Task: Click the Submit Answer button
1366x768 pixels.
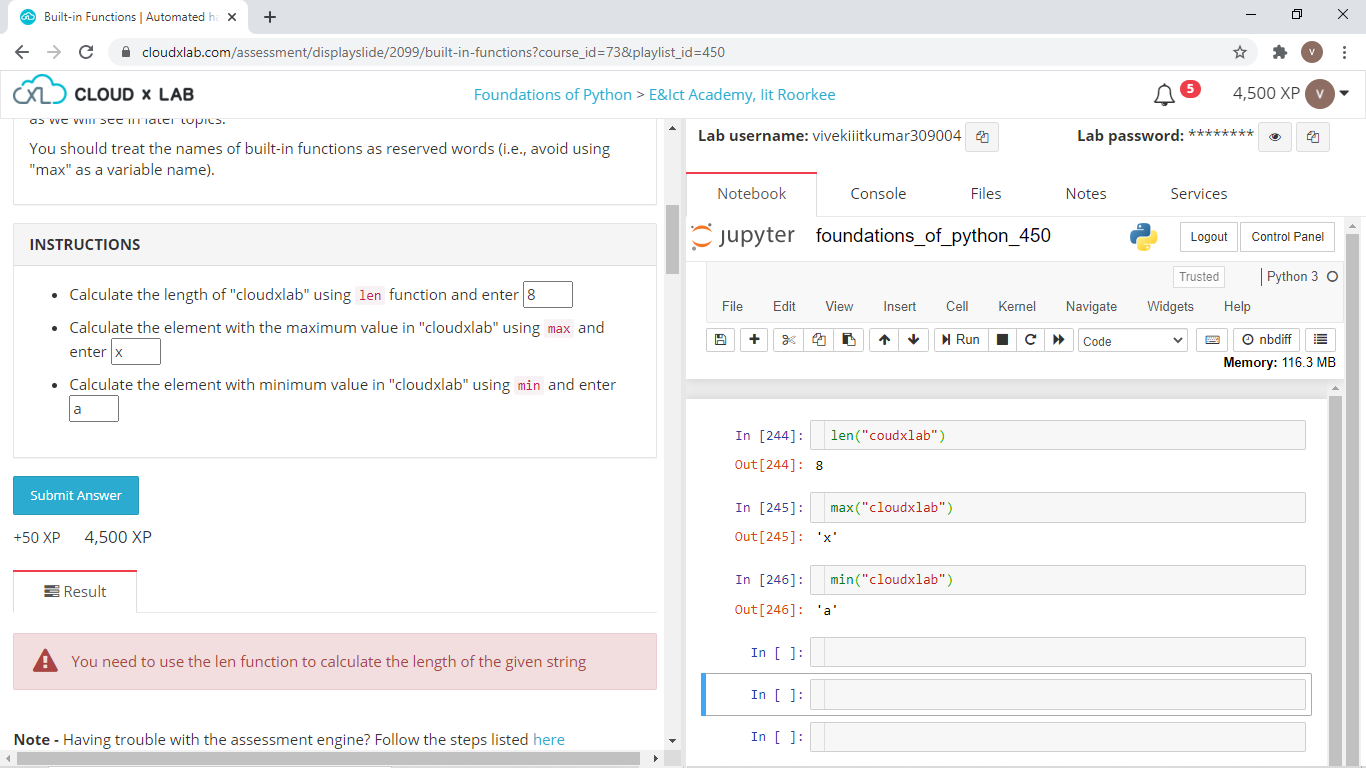Action: pyautogui.click(x=76, y=495)
